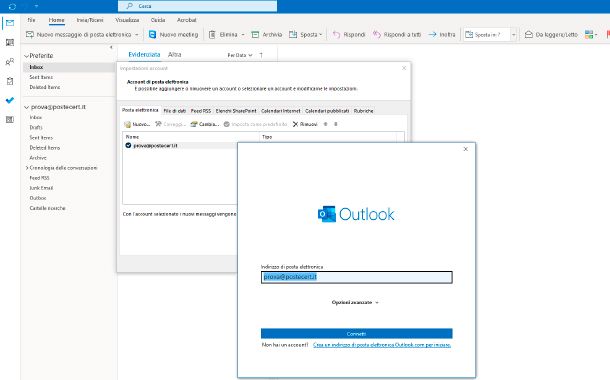Collapse the Preferite section
Viewport: 610px width, 380px height.
pyautogui.click(x=26, y=56)
